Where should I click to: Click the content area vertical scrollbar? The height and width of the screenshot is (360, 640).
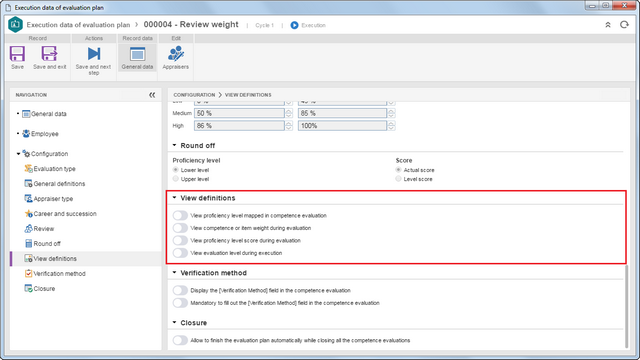(627, 306)
